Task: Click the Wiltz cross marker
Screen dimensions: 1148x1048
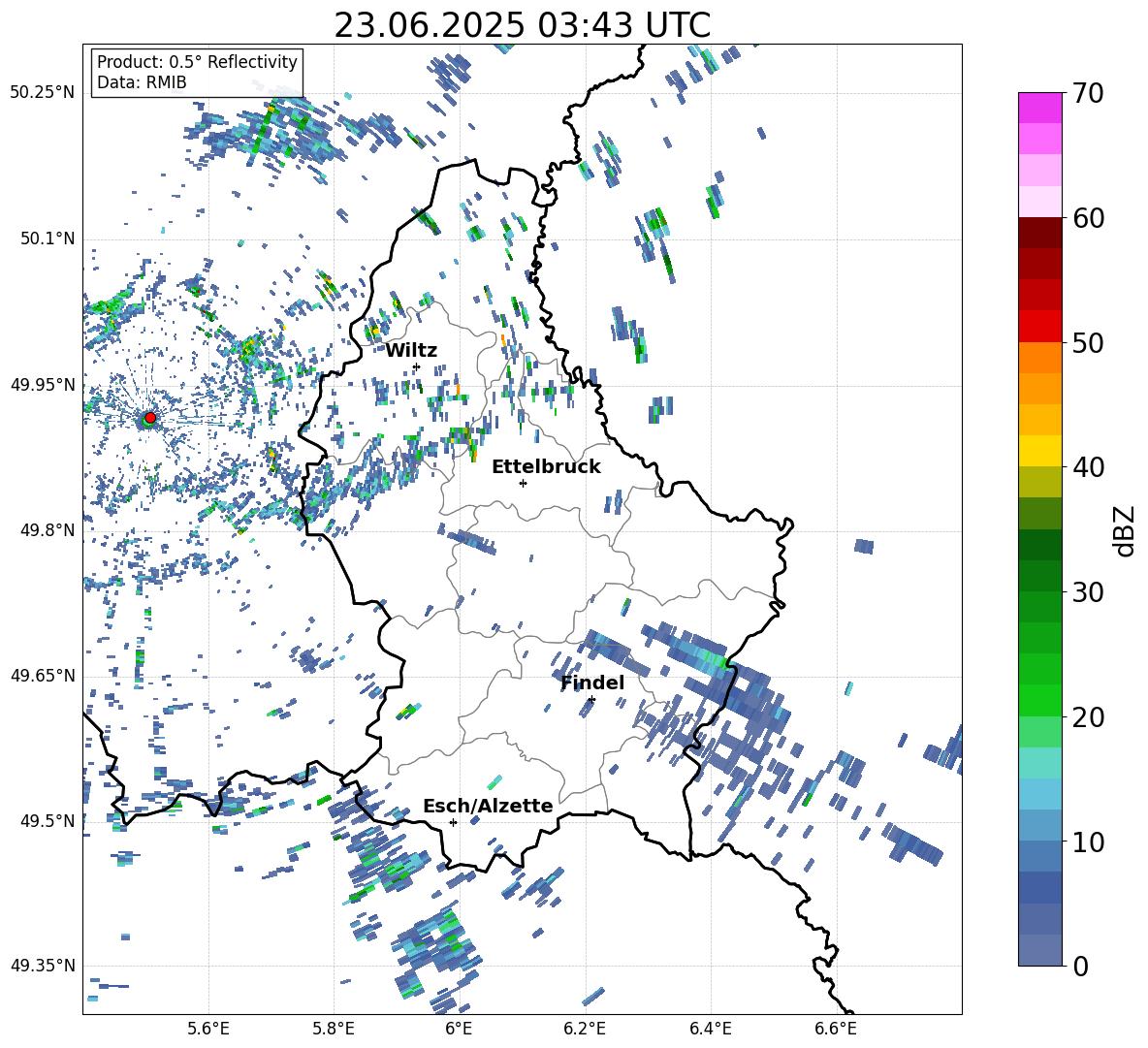Action: point(417,366)
